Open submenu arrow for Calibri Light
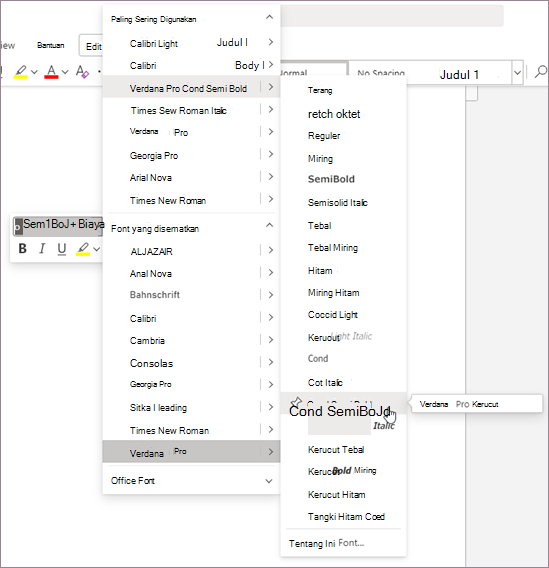The height and width of the screenshot is (568, 549). click(x=271, y=42)
